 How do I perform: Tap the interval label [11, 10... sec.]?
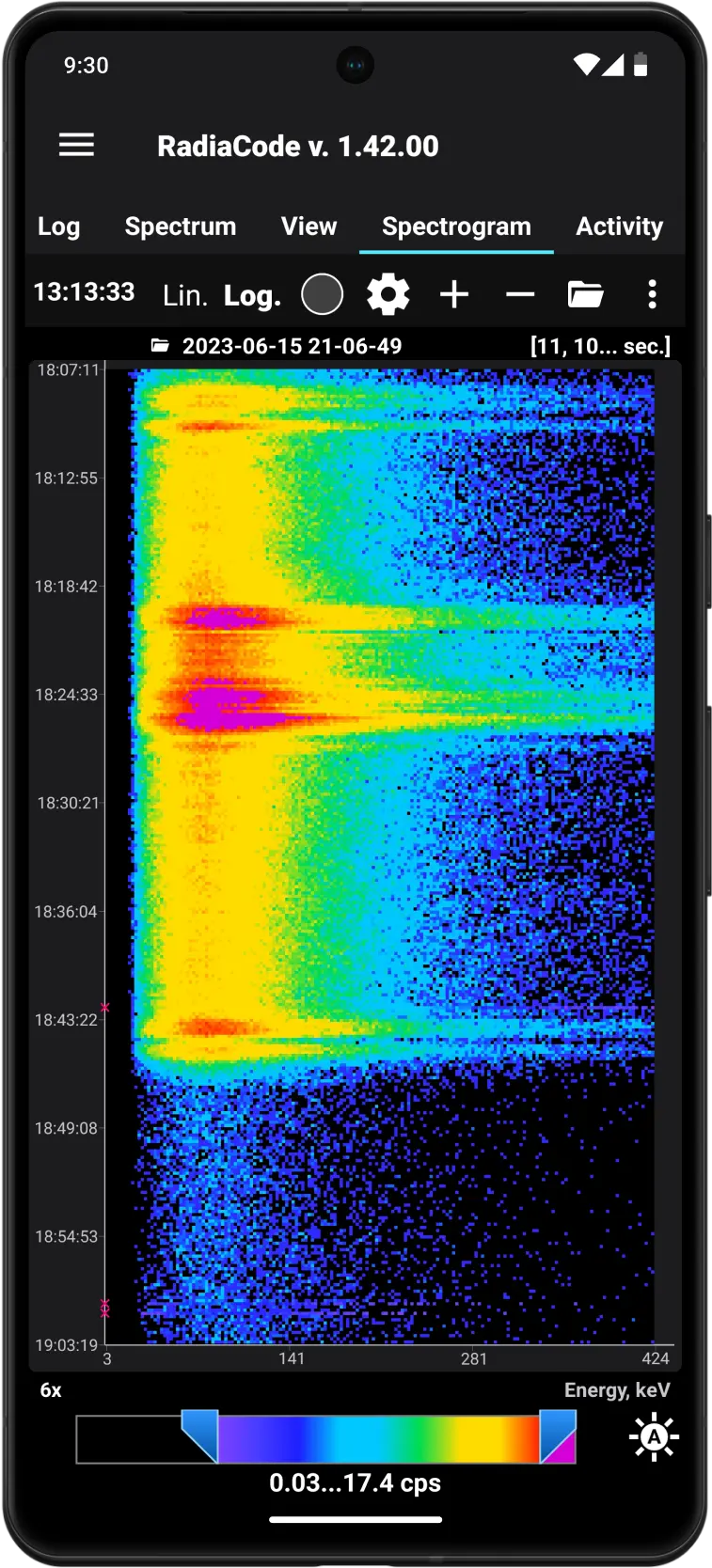[600, 346]
